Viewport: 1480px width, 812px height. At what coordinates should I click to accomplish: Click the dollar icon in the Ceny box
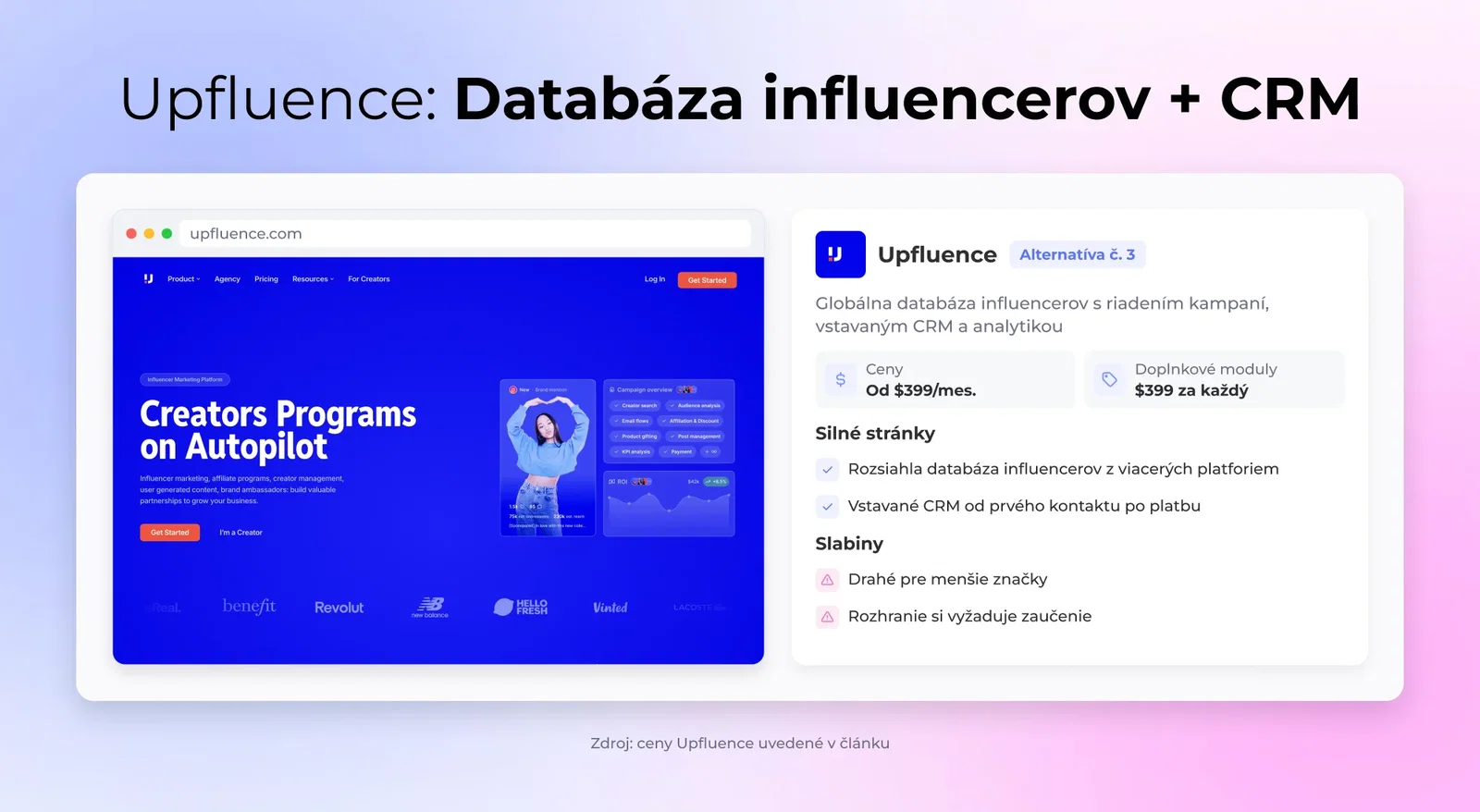pos(840,379)
